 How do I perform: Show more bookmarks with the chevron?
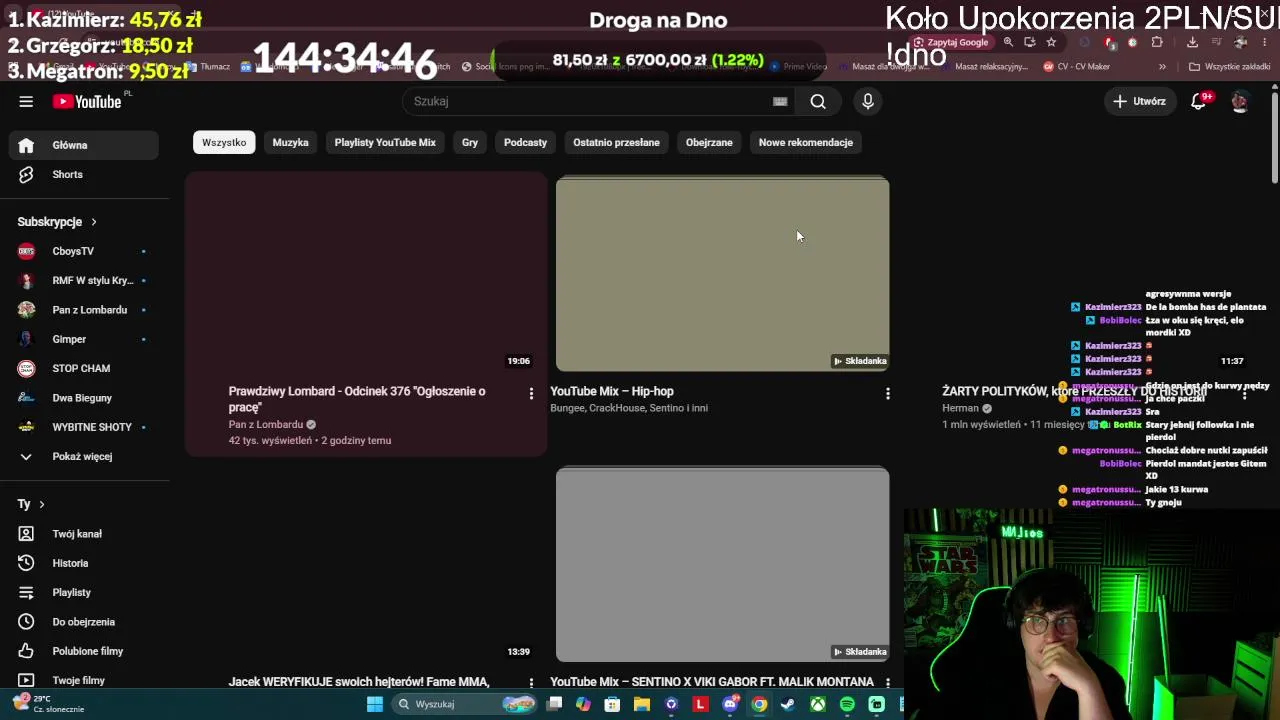tap(1162, 67)
